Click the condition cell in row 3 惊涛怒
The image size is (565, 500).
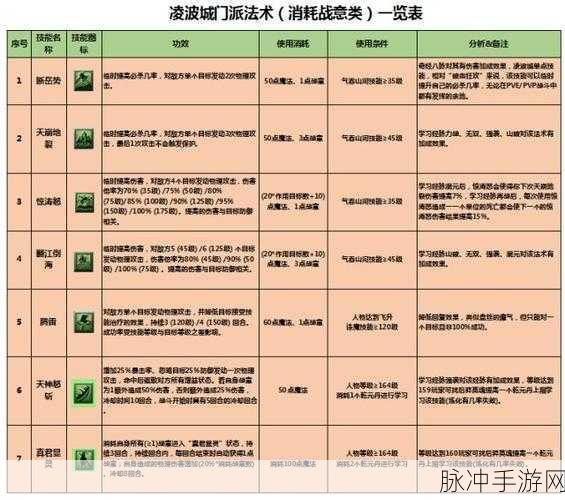tap(372, 201)
